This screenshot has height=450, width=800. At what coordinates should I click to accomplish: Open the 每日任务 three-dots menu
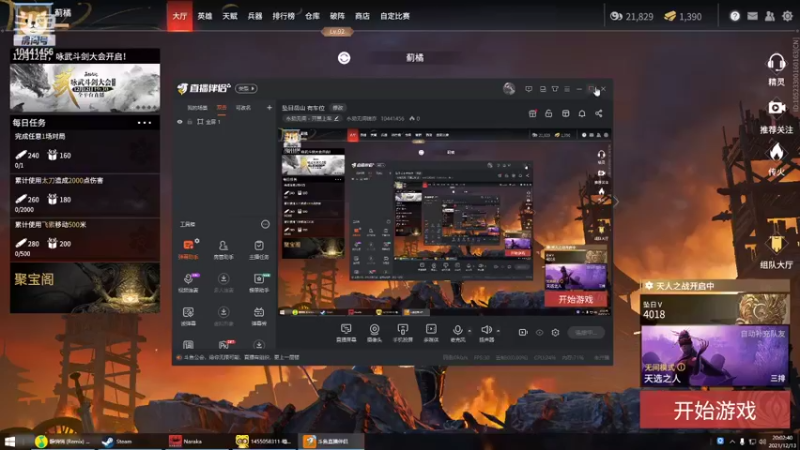tap(144, 123)
